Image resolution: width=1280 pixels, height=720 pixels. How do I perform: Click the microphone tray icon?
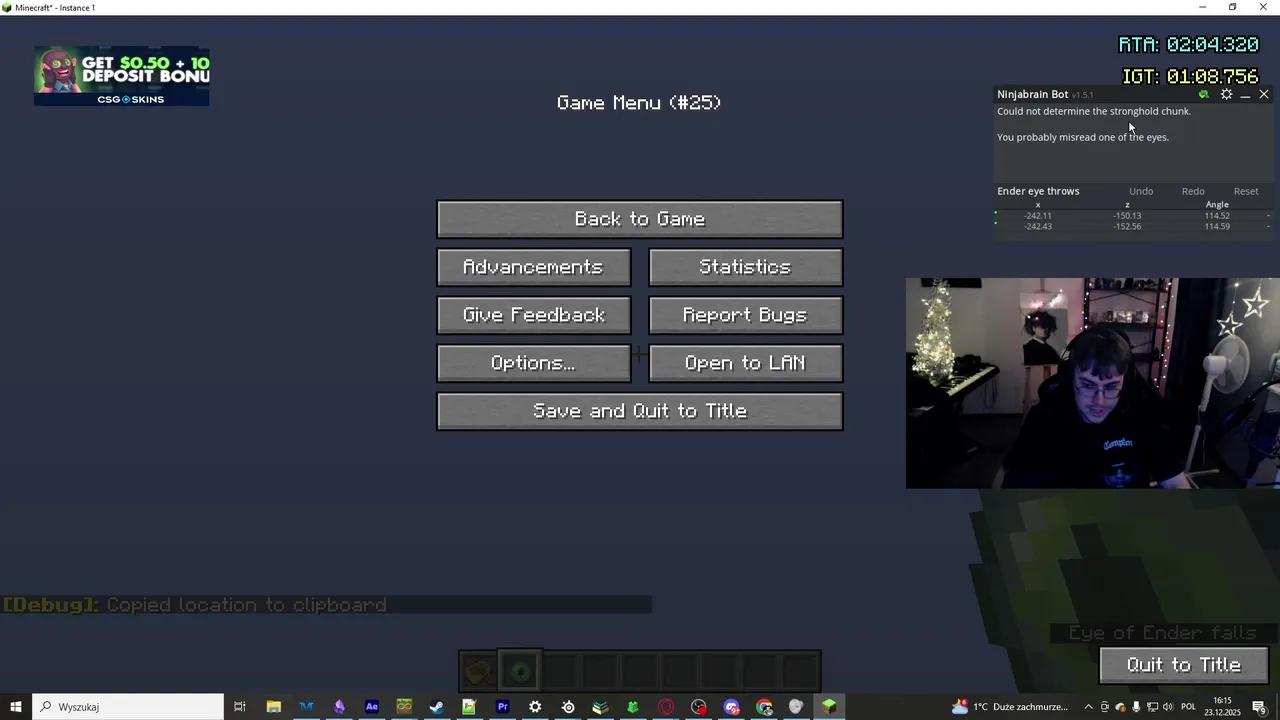coord(1136,707)
